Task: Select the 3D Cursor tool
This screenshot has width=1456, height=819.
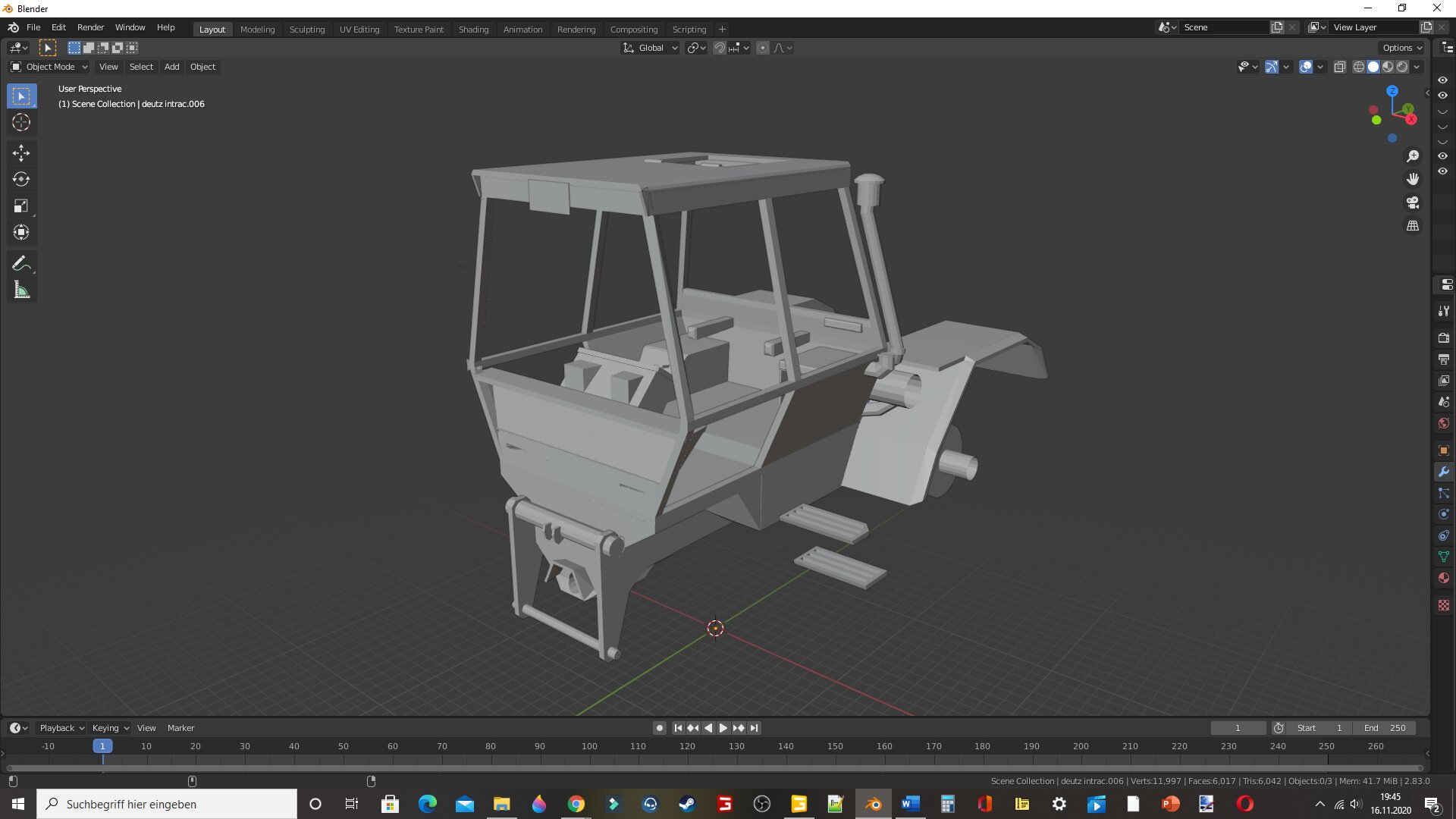Action: [21, 123]
